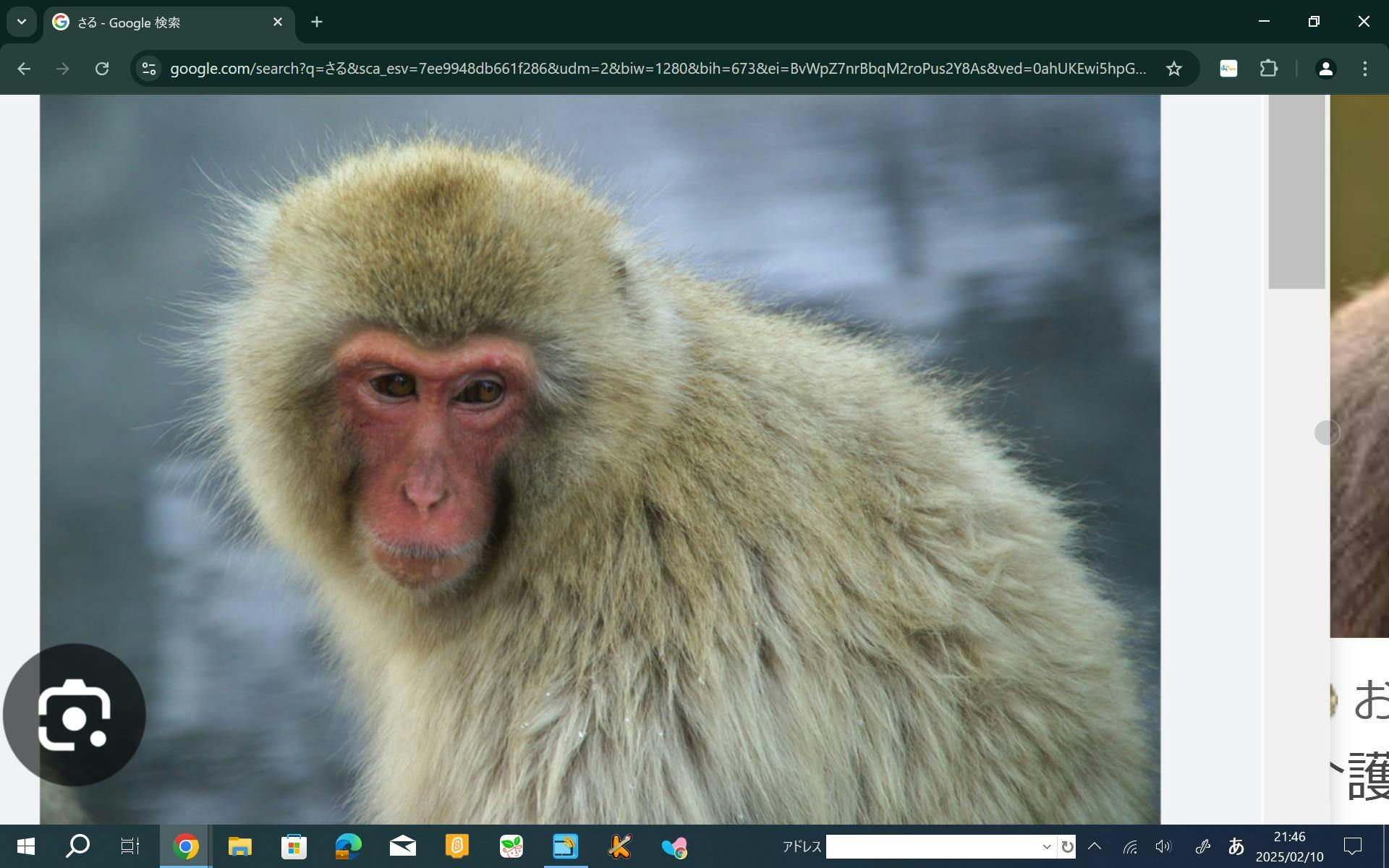Open the Chrome profile avatar
The image size is (1389, 868).
[x=1325, y=69]
